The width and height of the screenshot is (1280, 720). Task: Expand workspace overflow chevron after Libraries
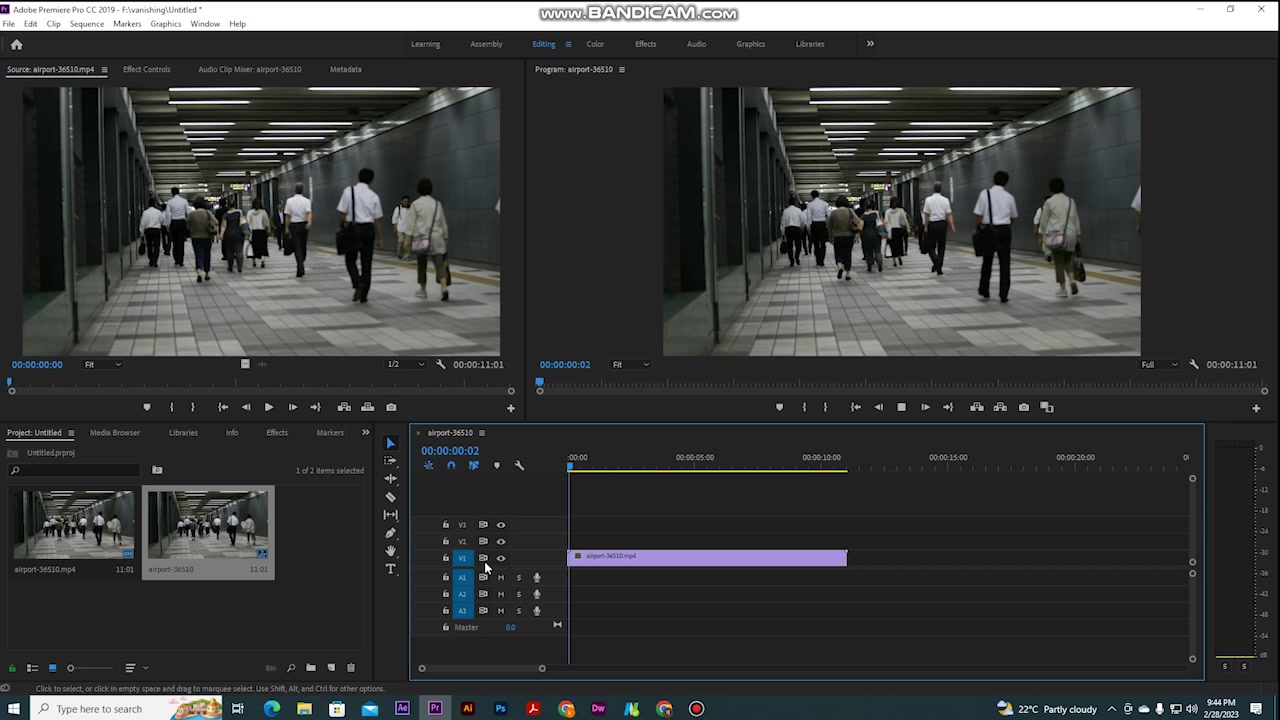point(870,44)
